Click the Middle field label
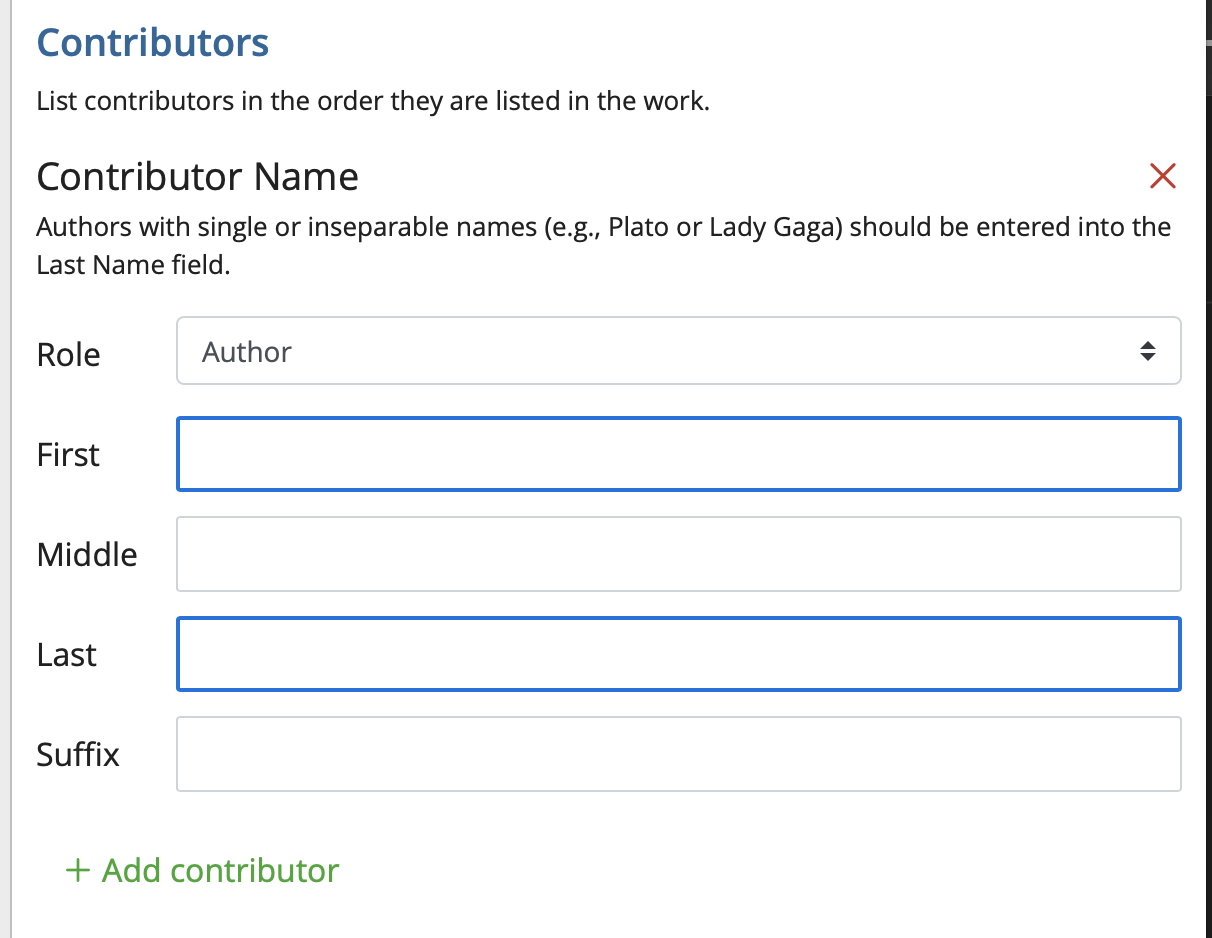 tap(87, 554)
